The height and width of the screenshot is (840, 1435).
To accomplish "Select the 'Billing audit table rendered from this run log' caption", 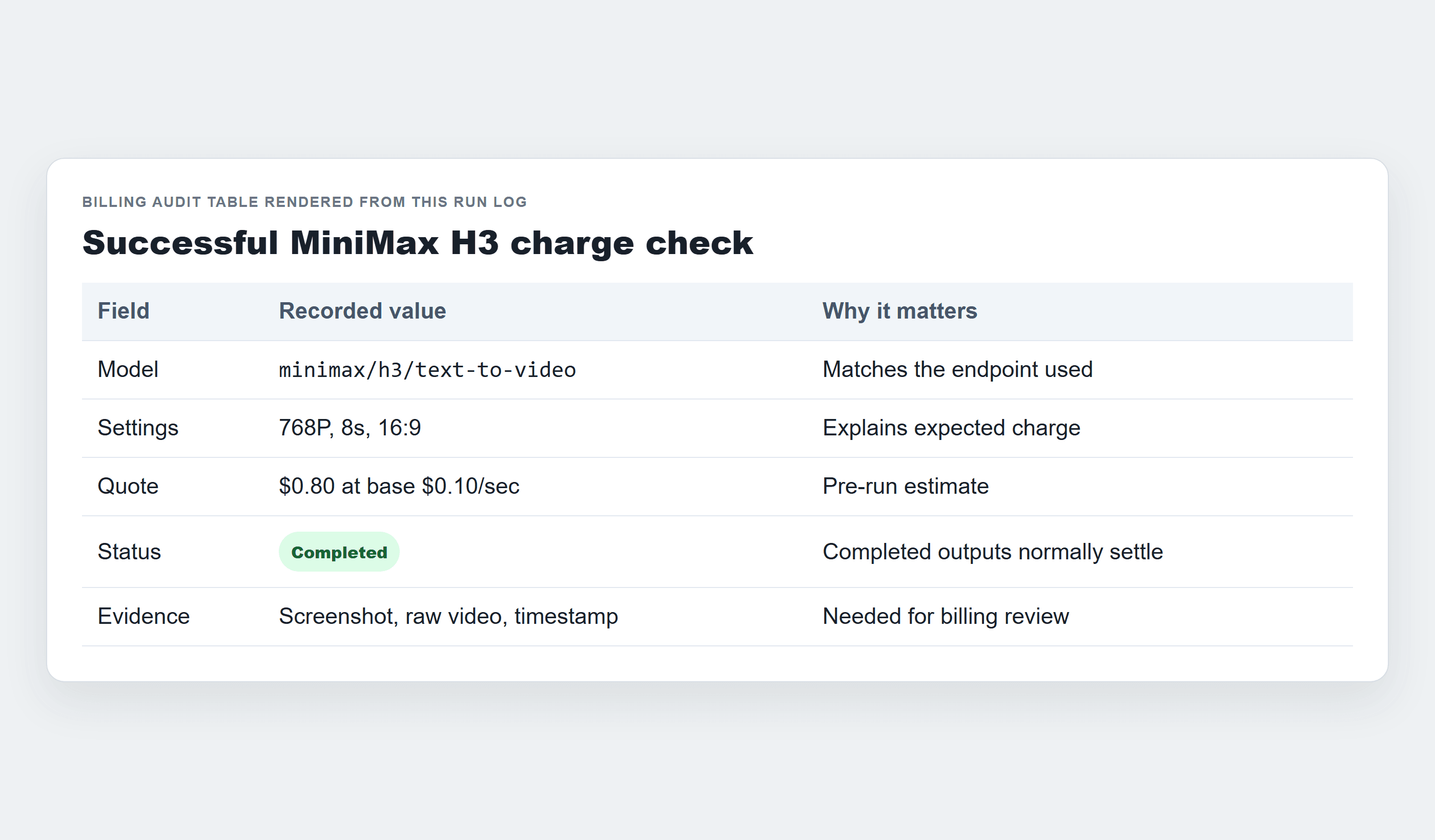I will (x=304, y=202).
